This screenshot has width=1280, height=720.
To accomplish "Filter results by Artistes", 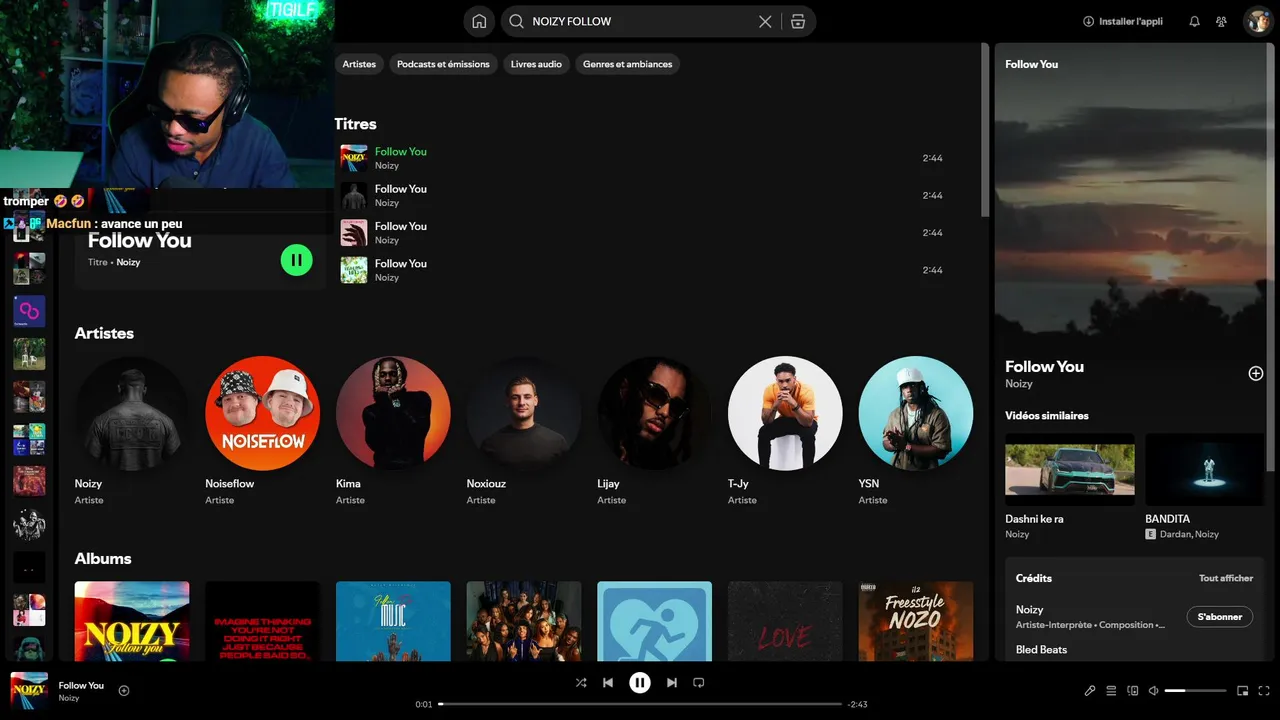I will tap(359, 64).
